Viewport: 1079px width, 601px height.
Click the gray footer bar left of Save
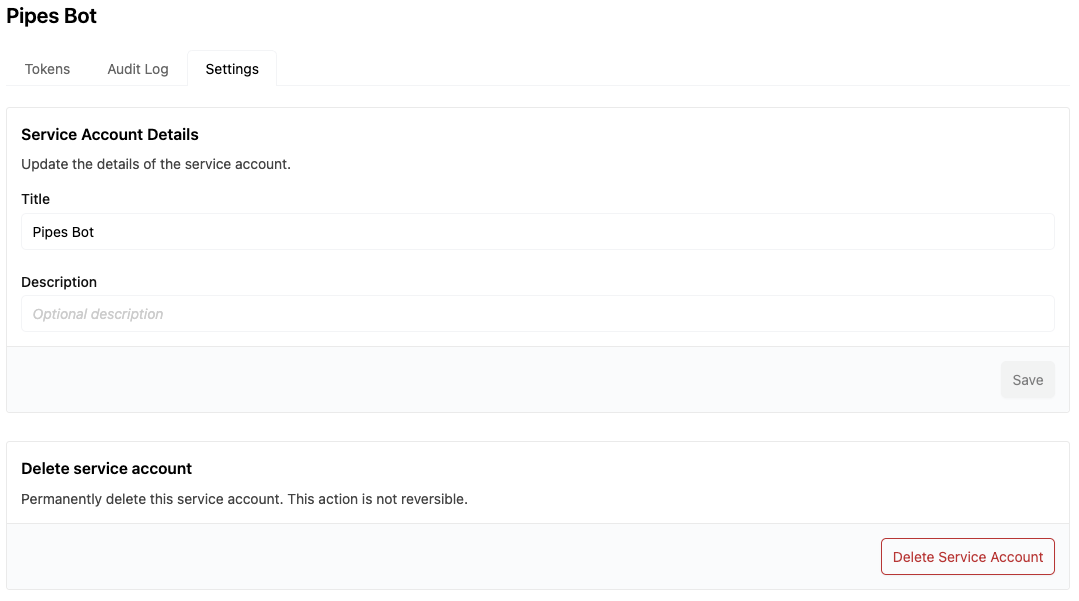(500, 380)
